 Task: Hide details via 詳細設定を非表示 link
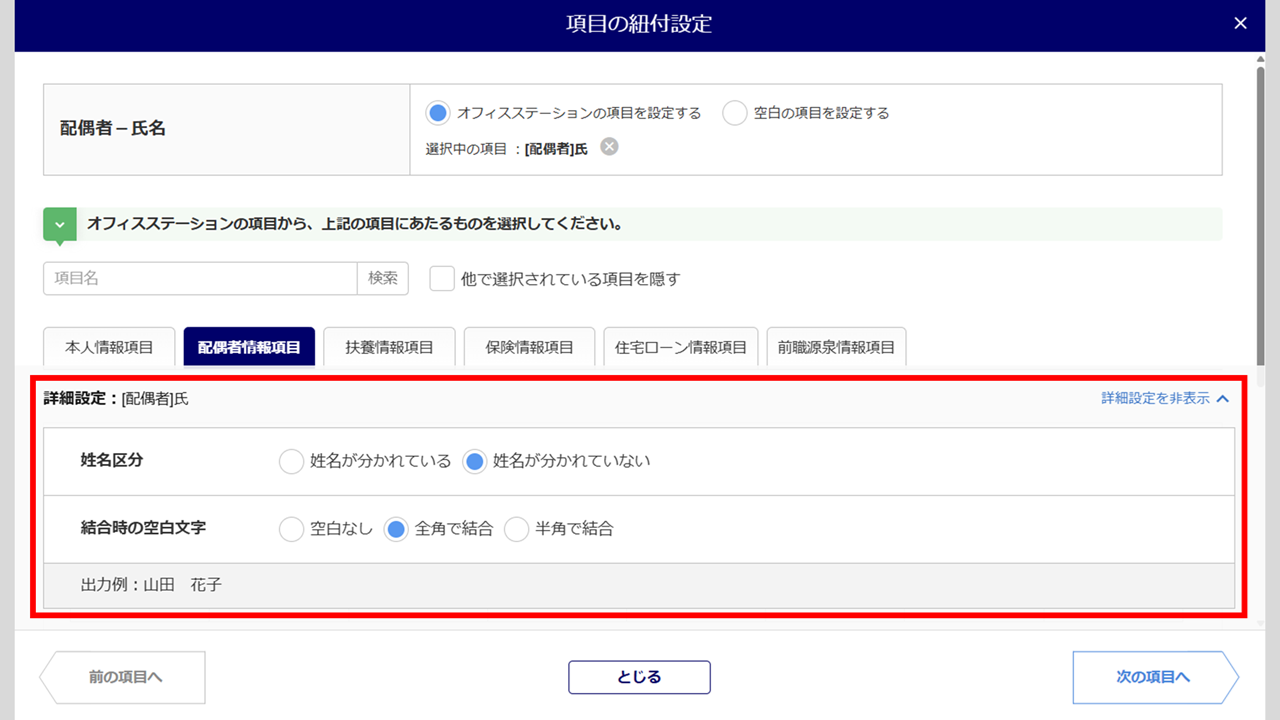(1165, 398)
